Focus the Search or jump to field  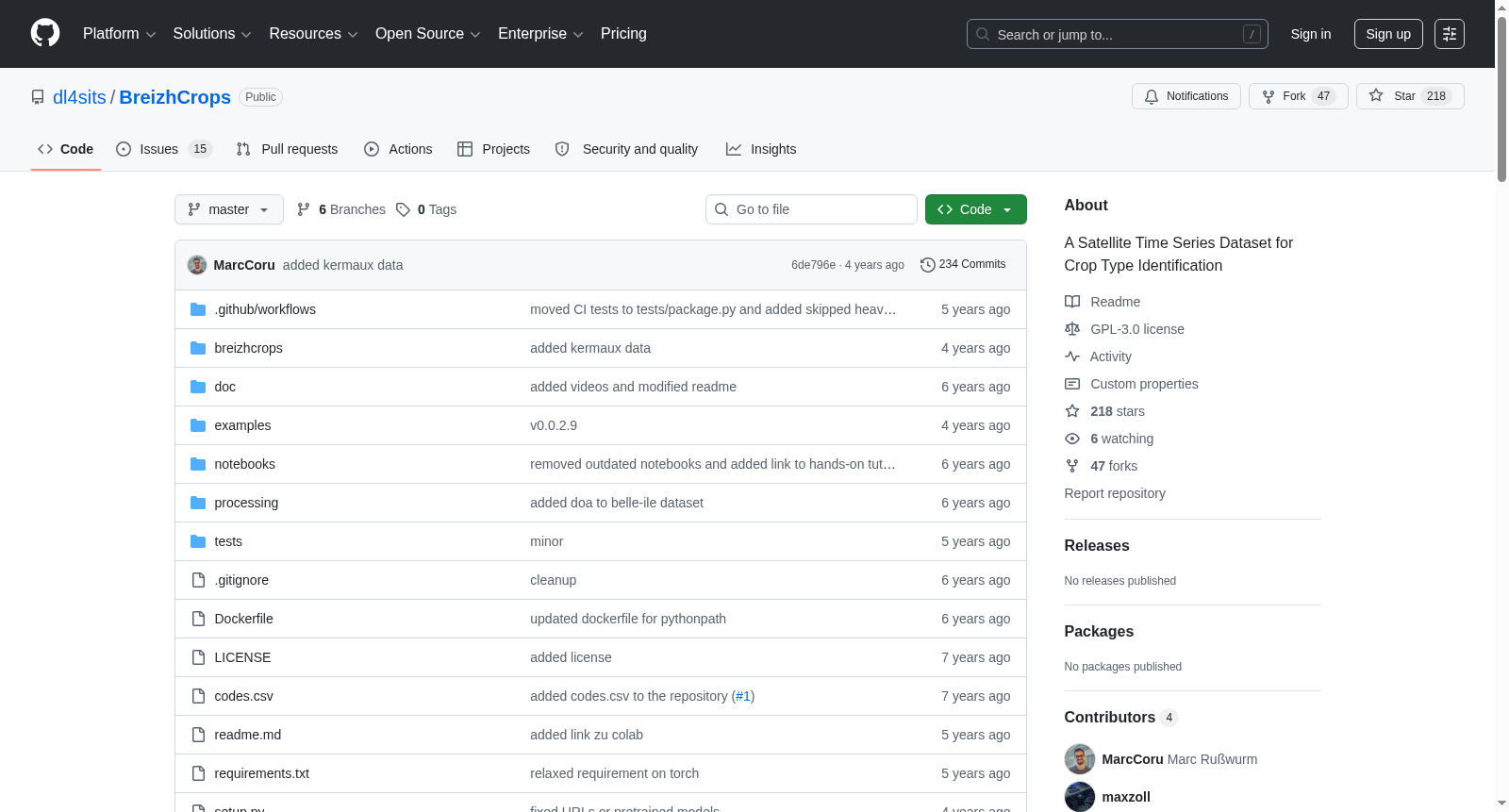[x=1118, y=34]
